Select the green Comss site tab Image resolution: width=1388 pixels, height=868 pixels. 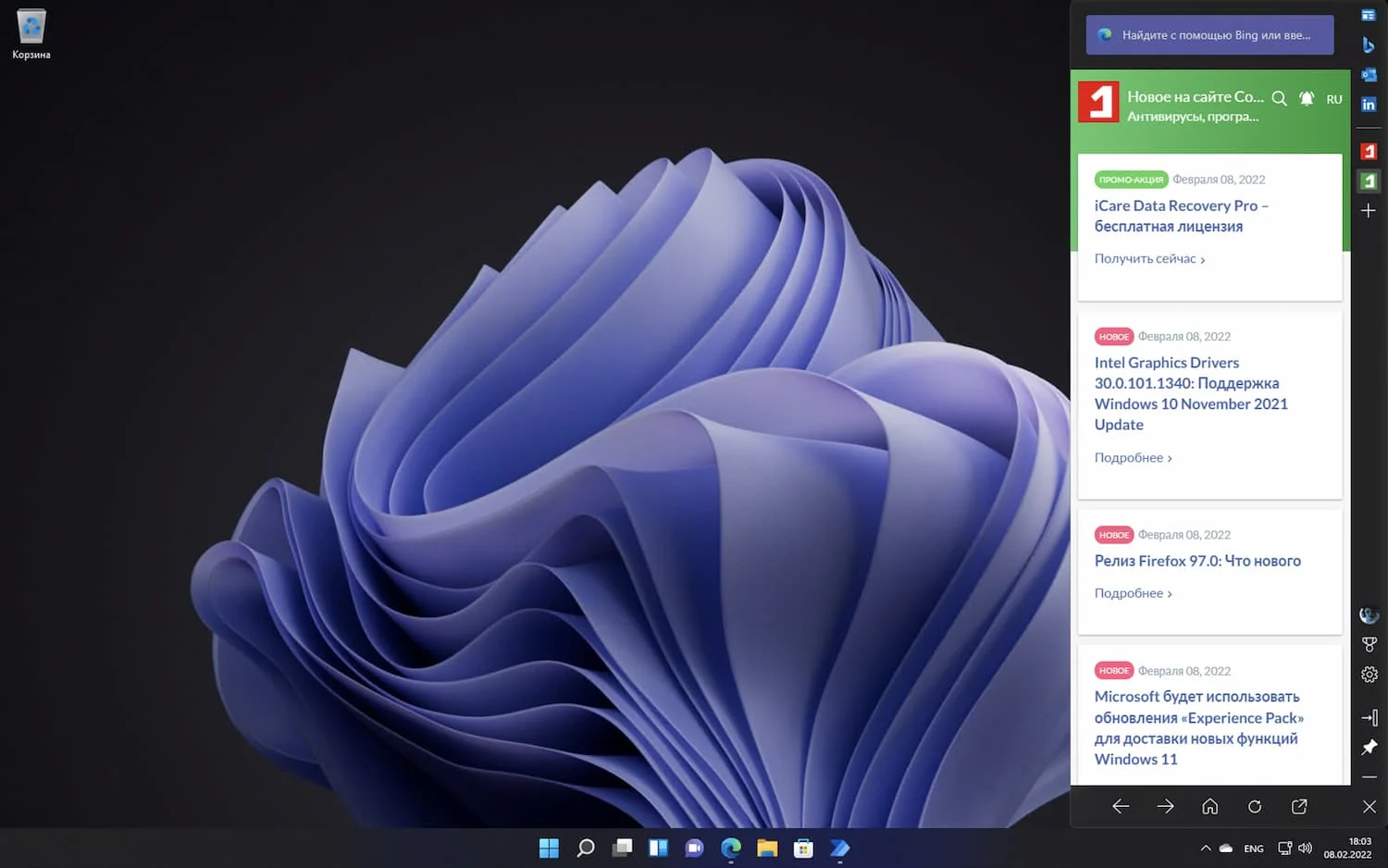(x=1369, y=181)
